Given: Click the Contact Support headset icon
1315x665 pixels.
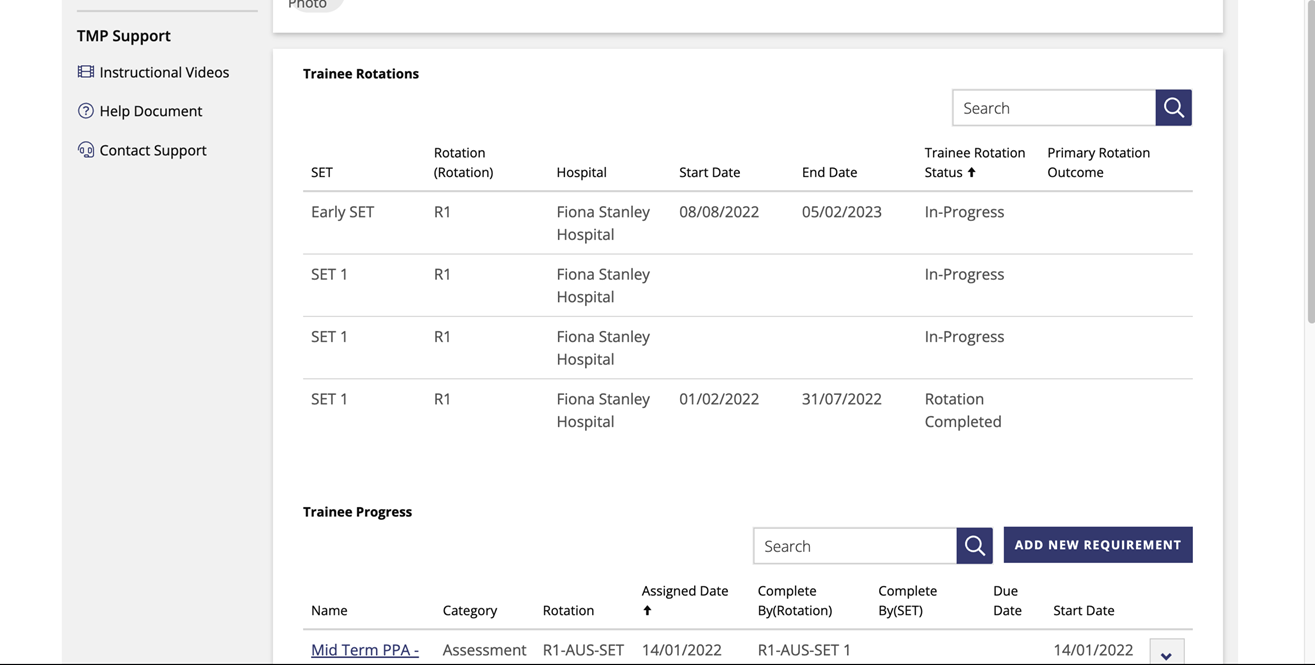Looking at the screenshot, I should [84, 147].
